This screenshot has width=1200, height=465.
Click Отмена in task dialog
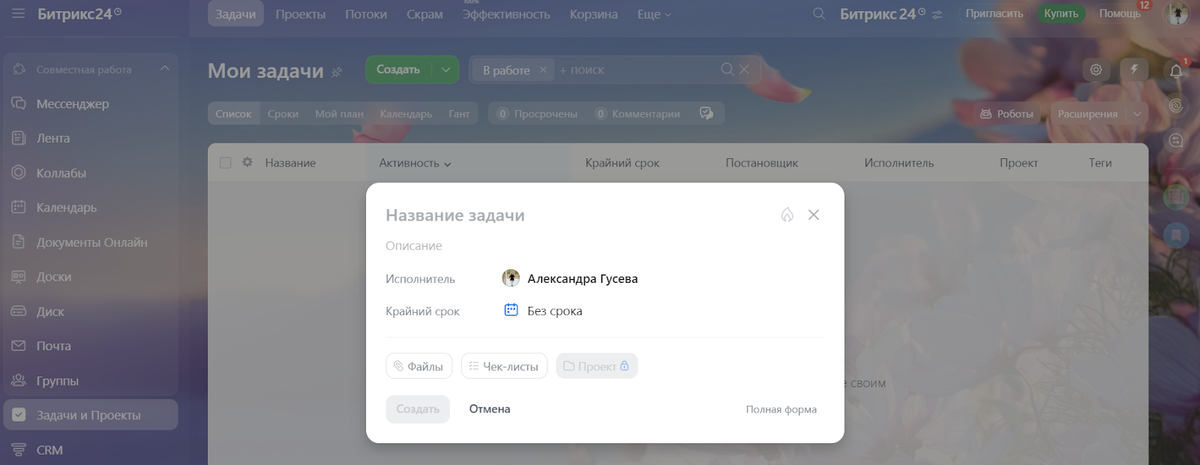(490, 409)
